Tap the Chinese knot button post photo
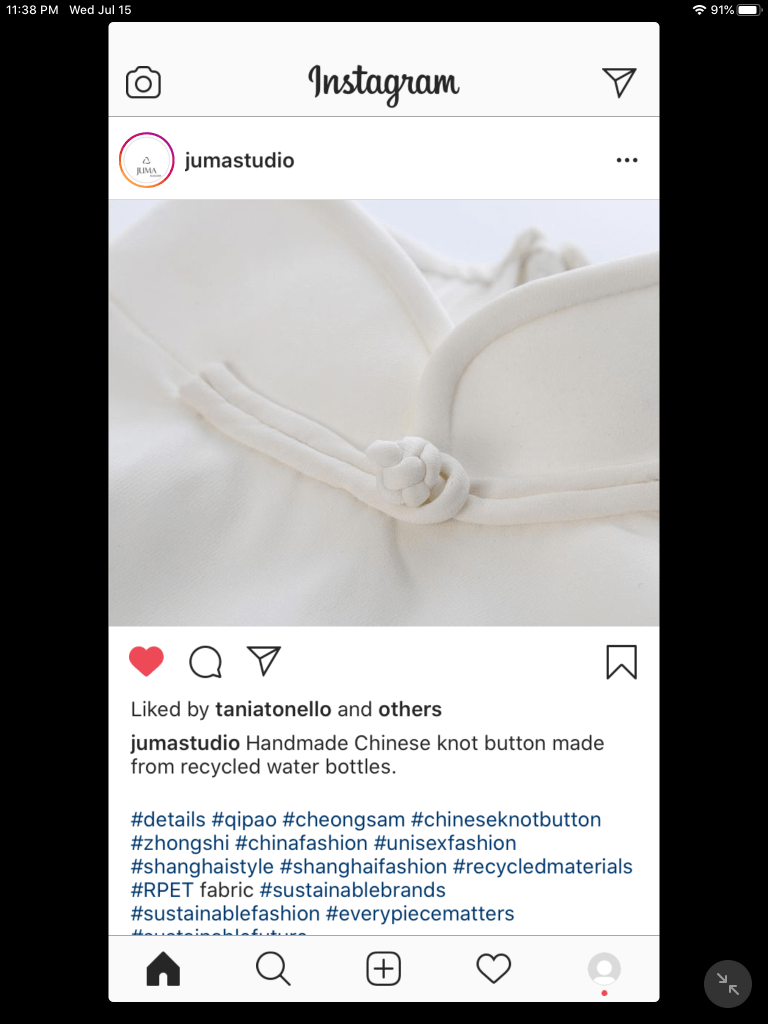 (x=384, y=413)
